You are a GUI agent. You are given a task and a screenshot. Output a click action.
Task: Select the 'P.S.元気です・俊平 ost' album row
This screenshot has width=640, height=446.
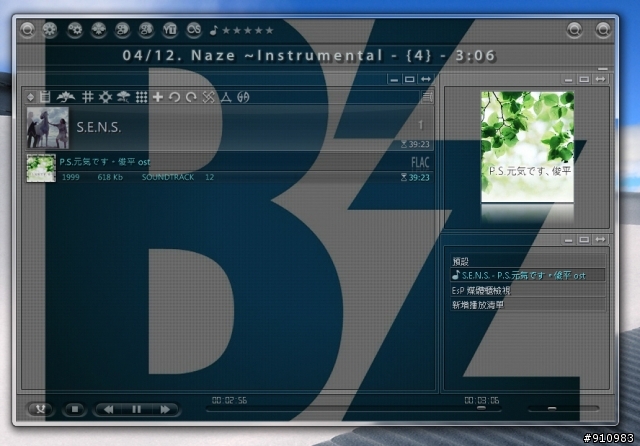(229, 168)
